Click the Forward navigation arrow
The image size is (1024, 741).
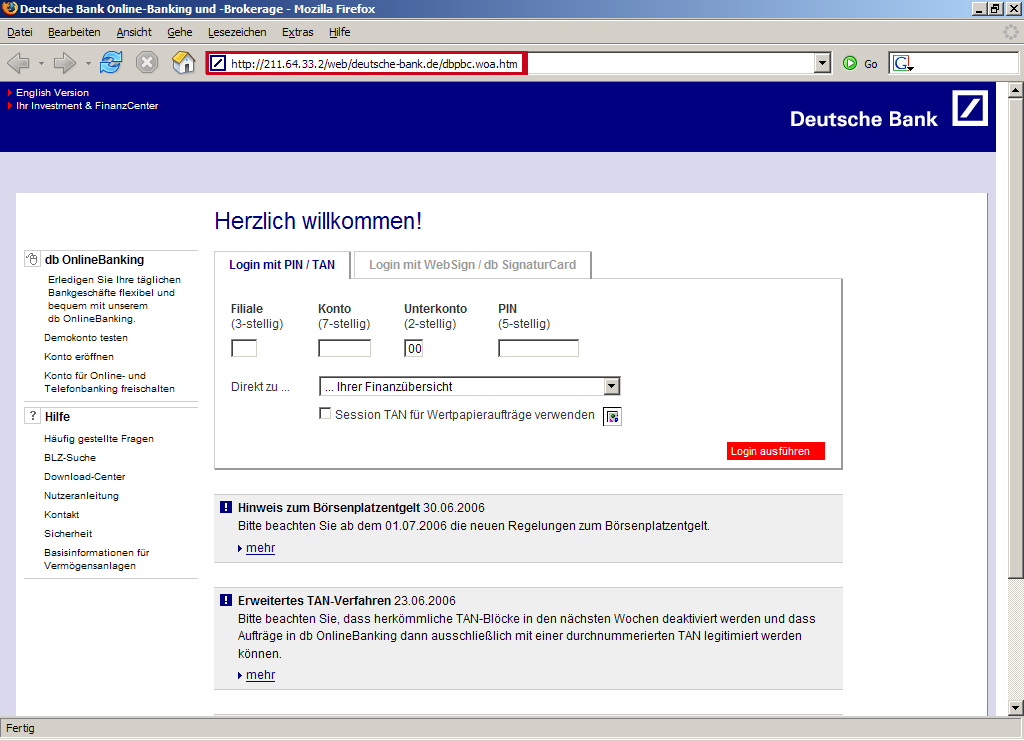pyautogui.click(x=64, y=63)
